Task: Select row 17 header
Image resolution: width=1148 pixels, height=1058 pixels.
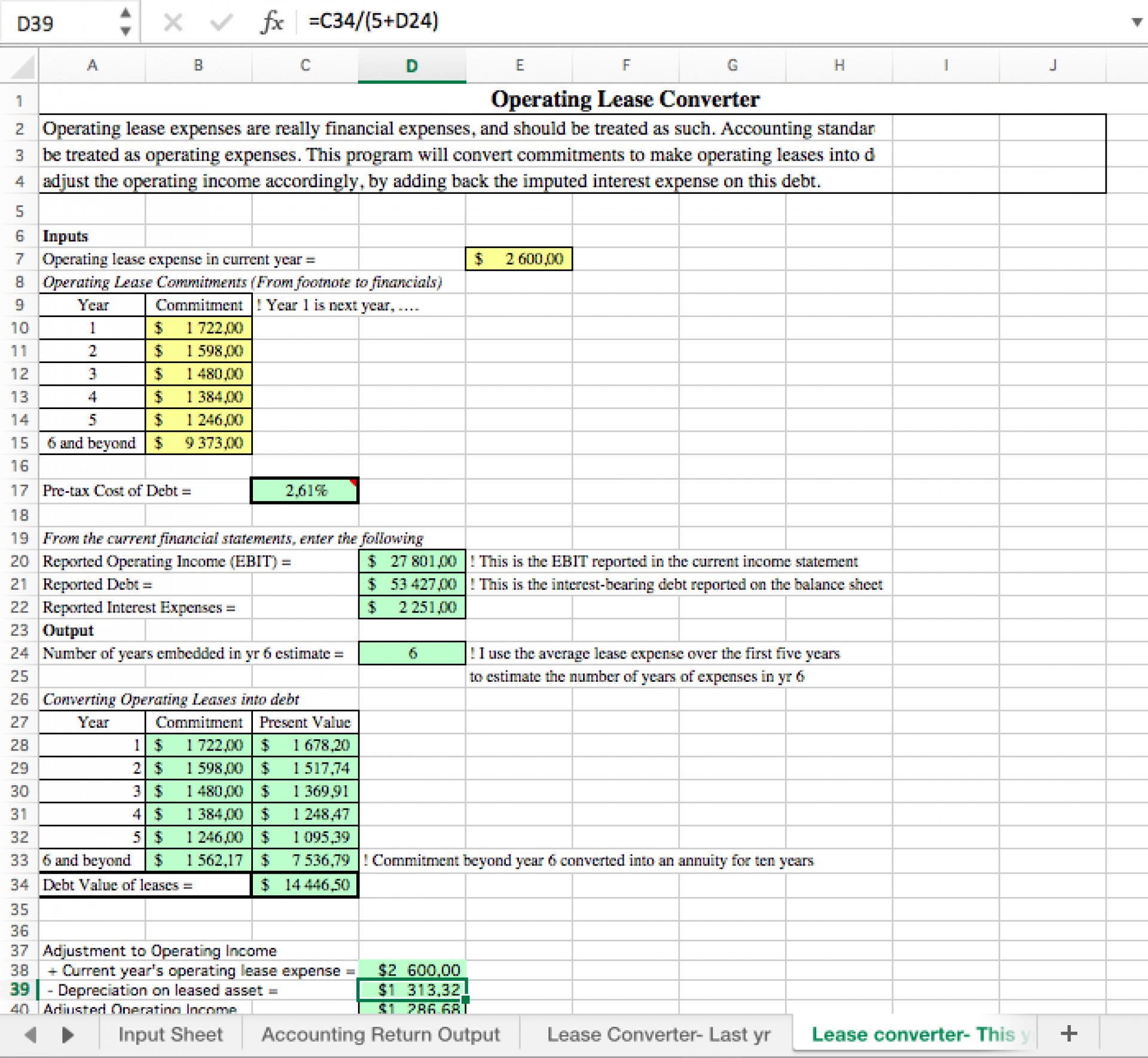Action: point(19,490)
